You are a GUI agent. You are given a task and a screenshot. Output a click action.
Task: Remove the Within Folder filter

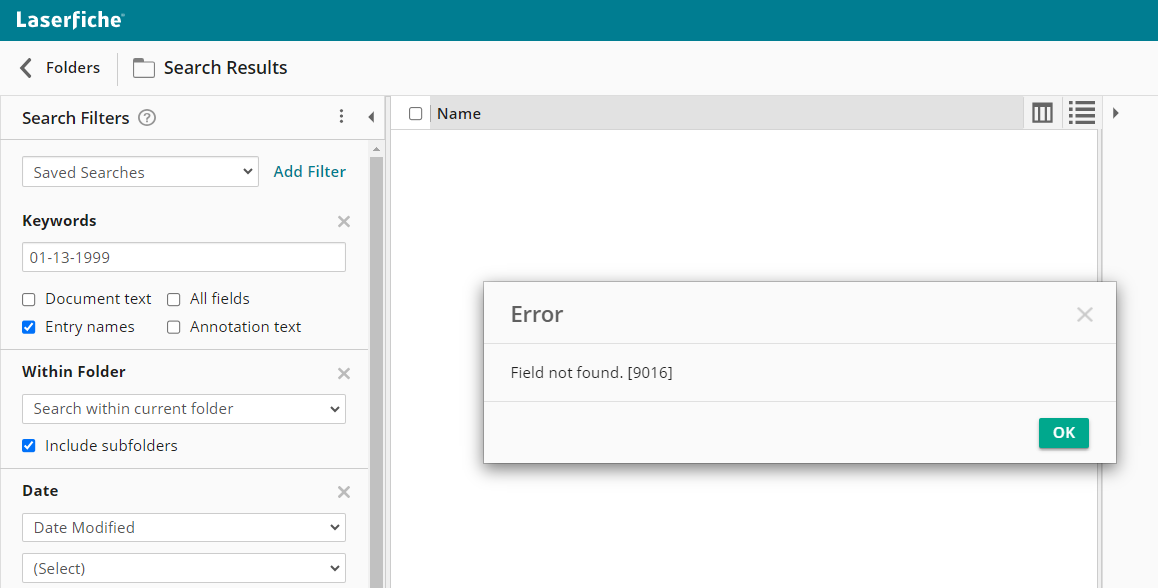343,373
